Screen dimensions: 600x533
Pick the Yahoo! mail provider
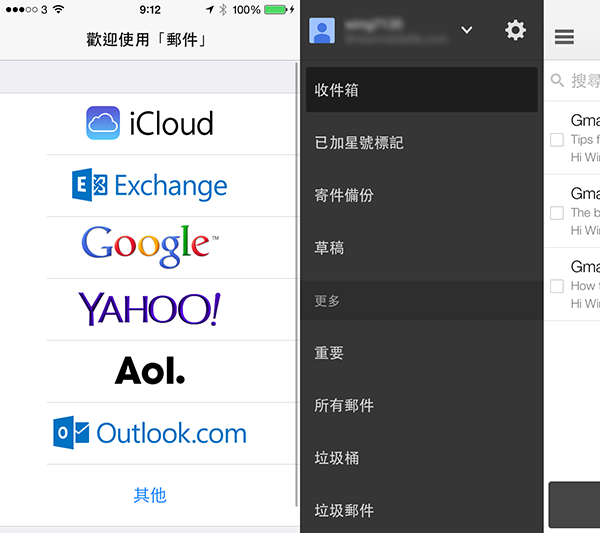click(149, 309)
